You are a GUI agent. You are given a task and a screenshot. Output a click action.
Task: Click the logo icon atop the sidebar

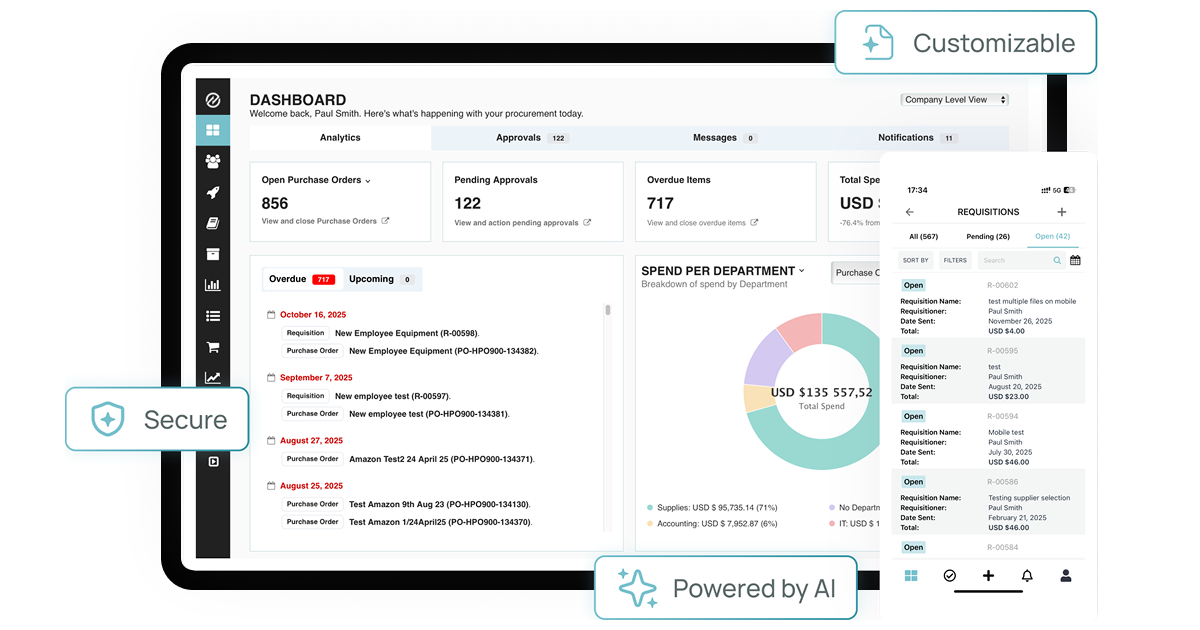(x=213, y=99)
